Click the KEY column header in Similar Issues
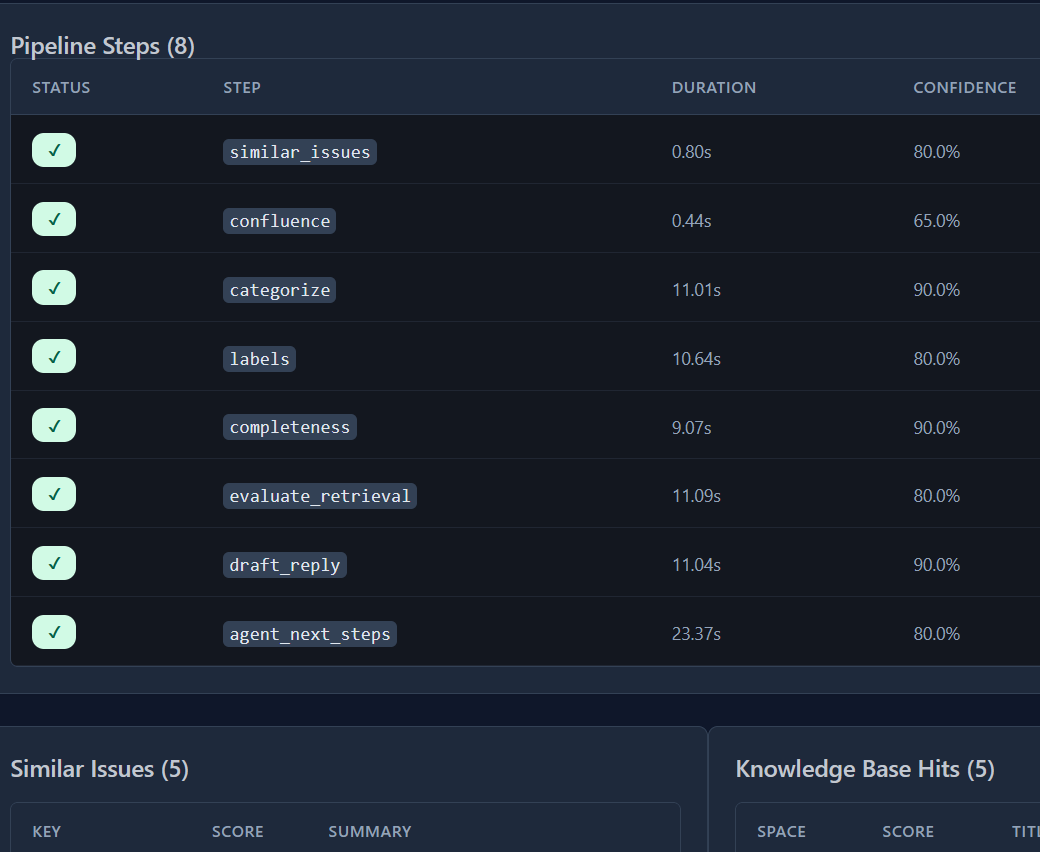The width and height of the screenshot is (1040, 852). tap(46, 831)
